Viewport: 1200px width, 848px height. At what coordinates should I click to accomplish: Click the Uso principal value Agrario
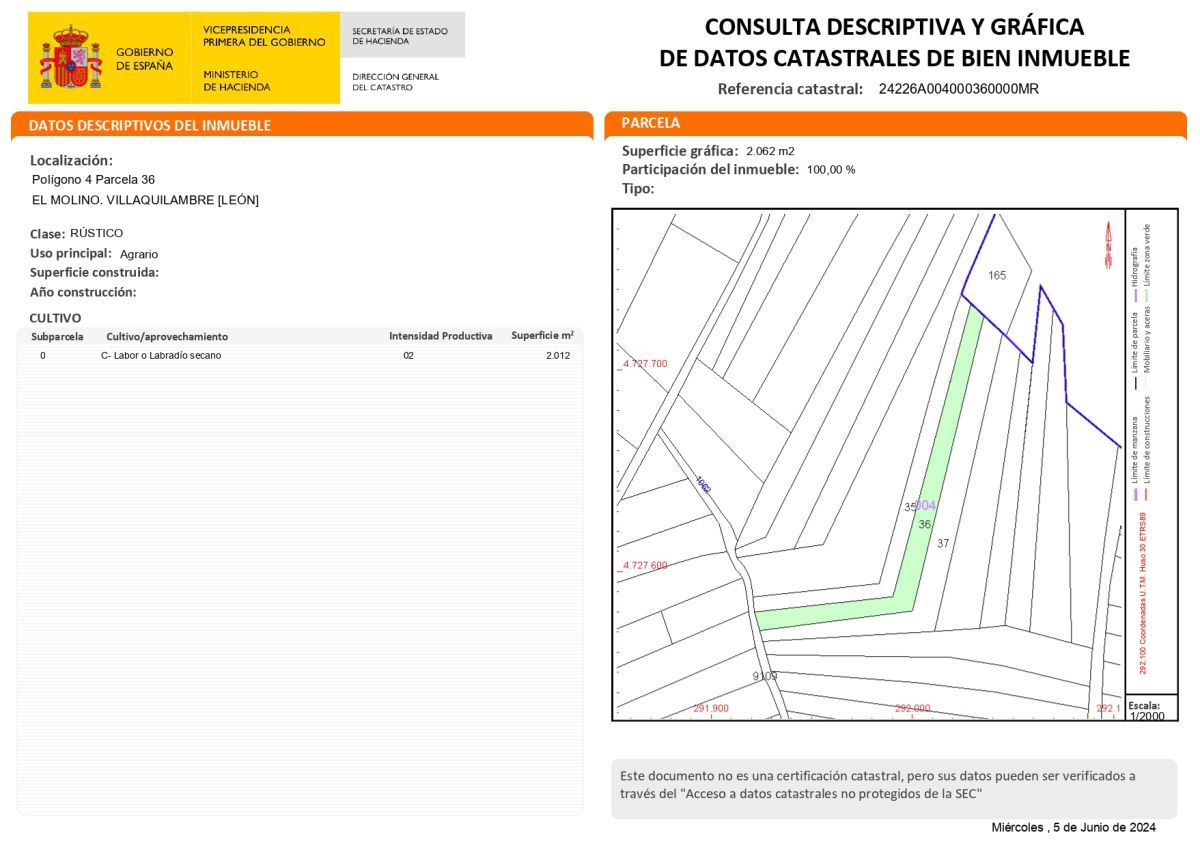click(139, 254)
